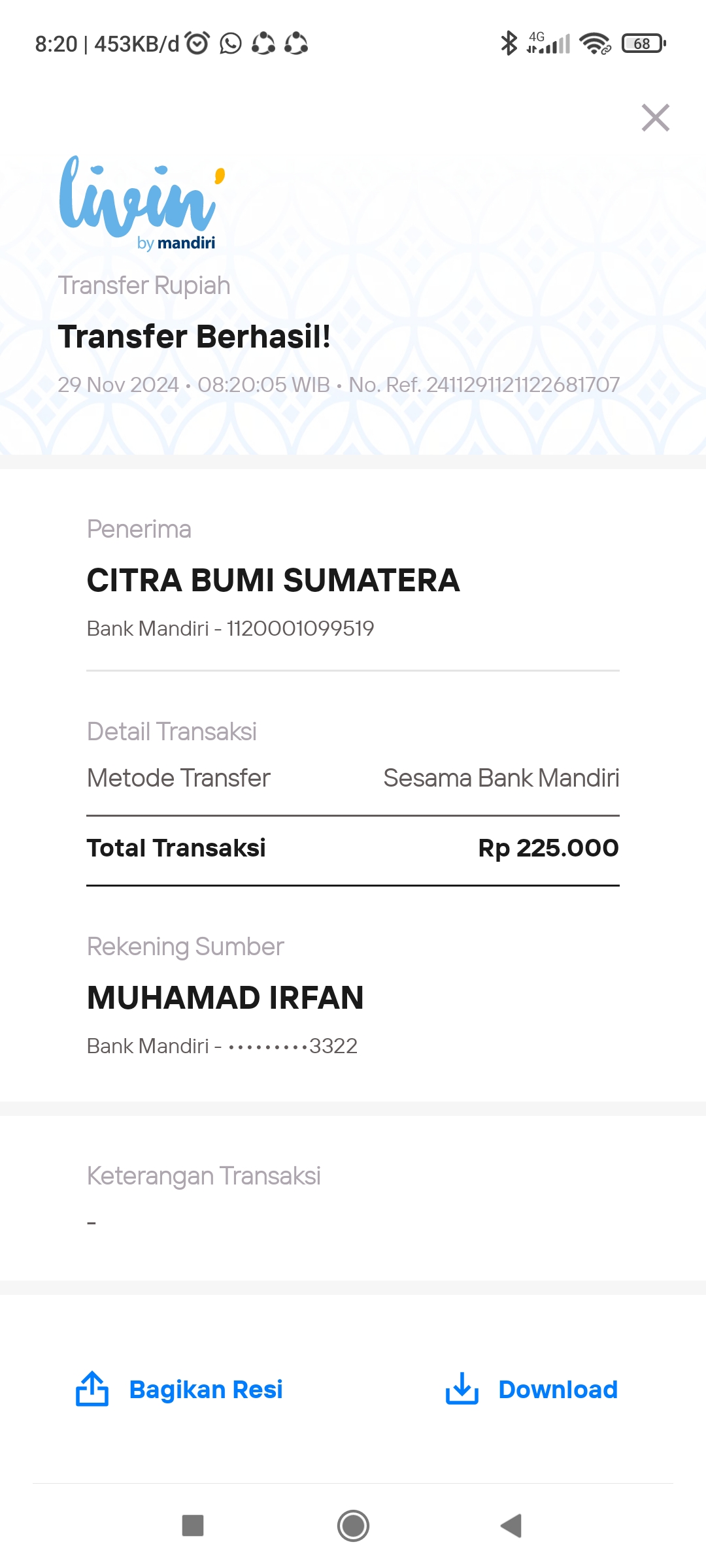
Task: Tap the Sesama Bank Mandiri method value
Action: click(501, 778)
